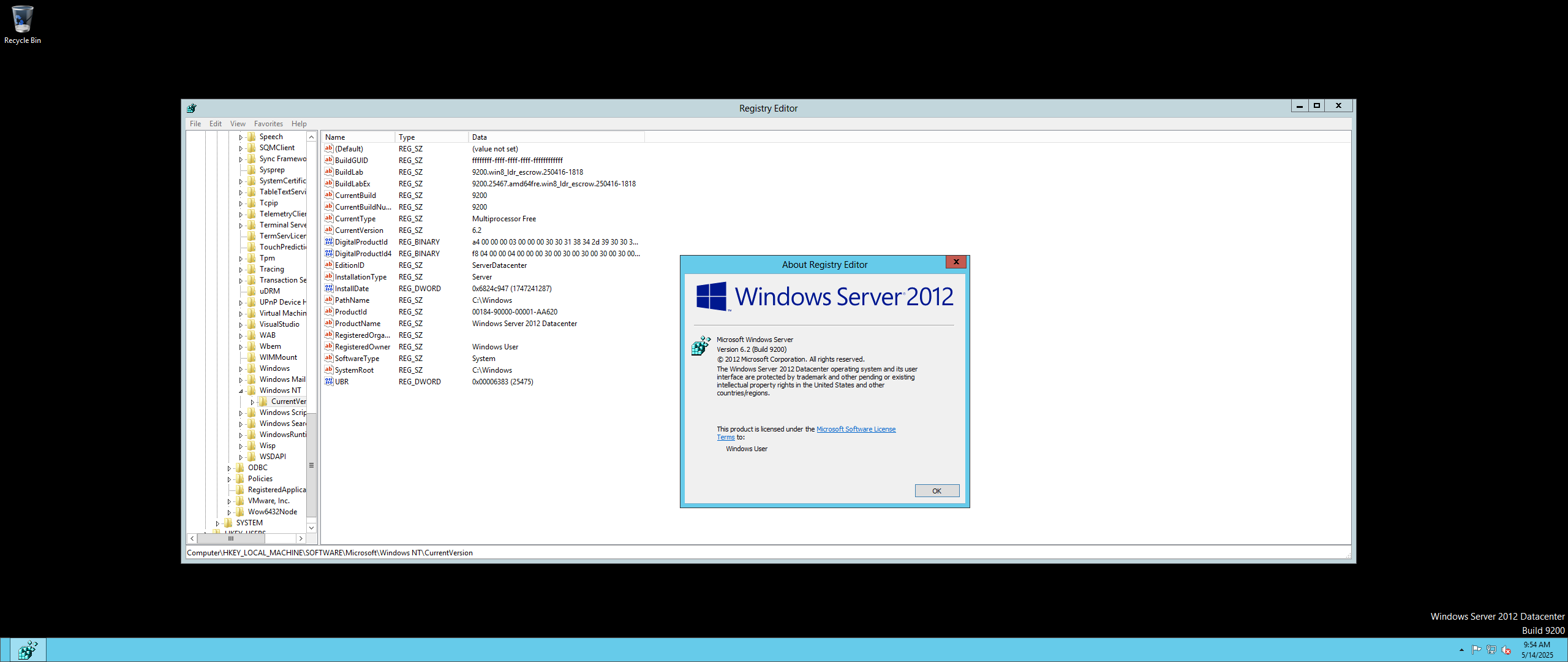Click the EditionID string value icon
Screen dimensions: 1568x662
329,265
